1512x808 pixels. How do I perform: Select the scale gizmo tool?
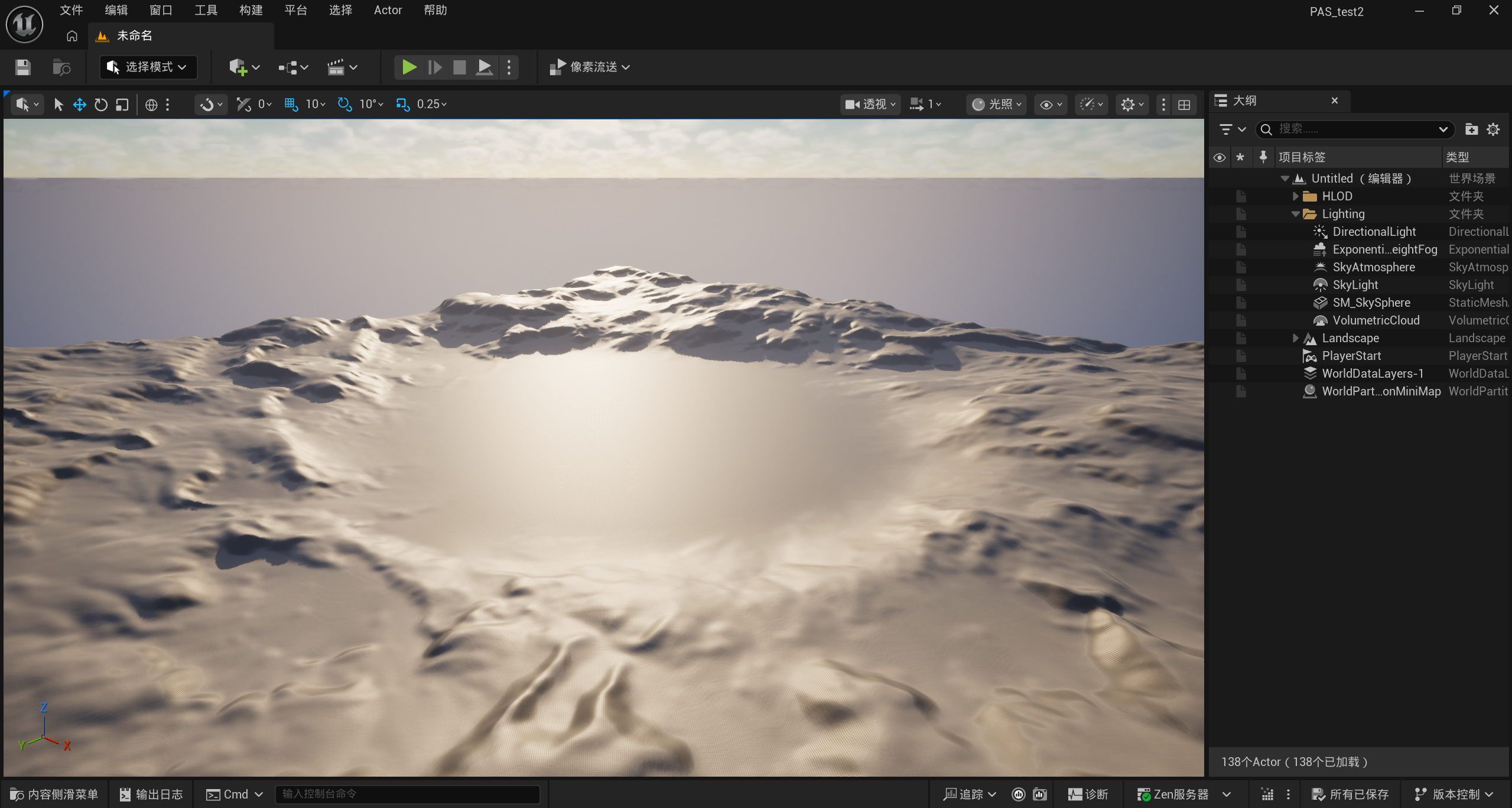click(122, 105)
